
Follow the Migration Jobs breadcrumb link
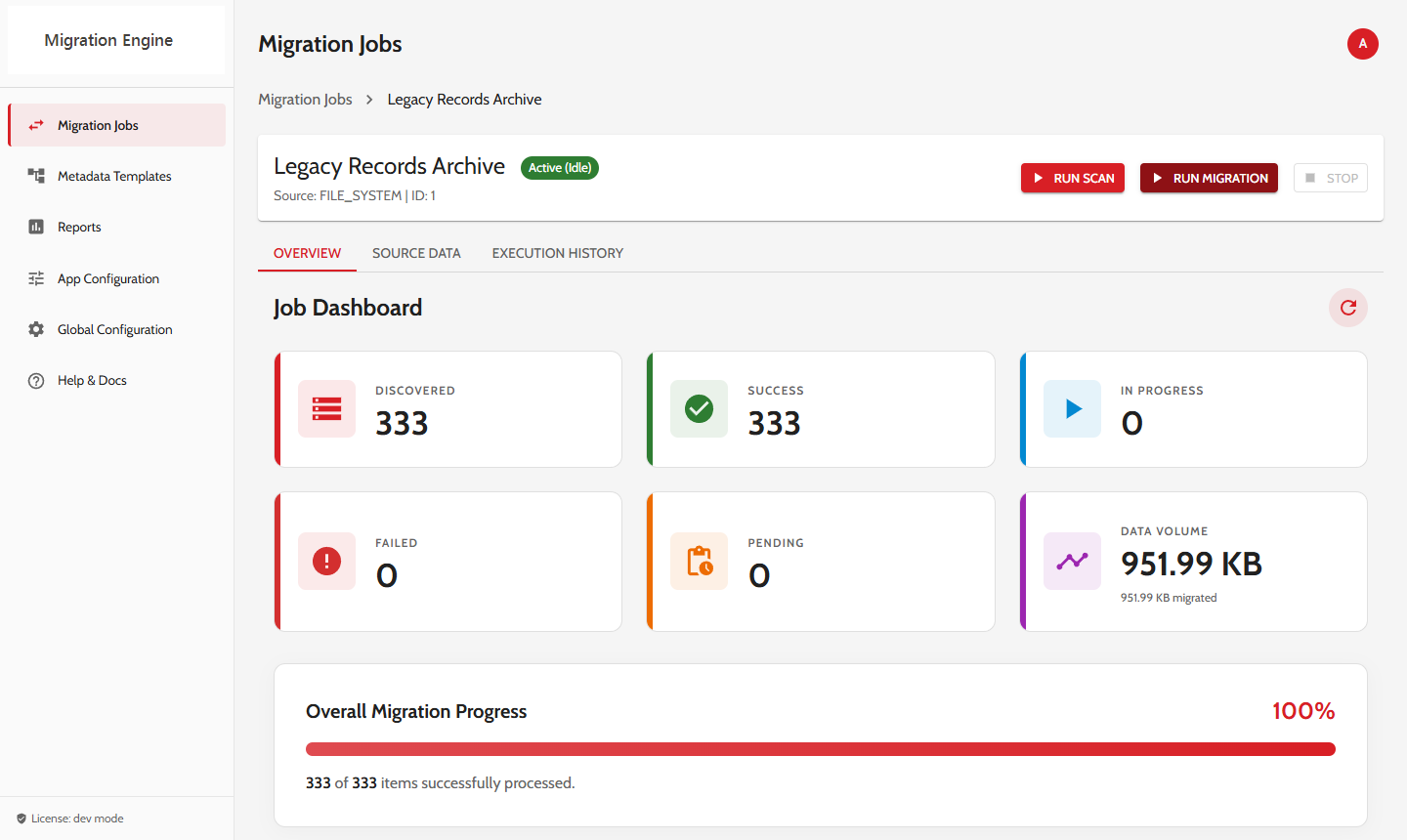(x=305, y=100)
